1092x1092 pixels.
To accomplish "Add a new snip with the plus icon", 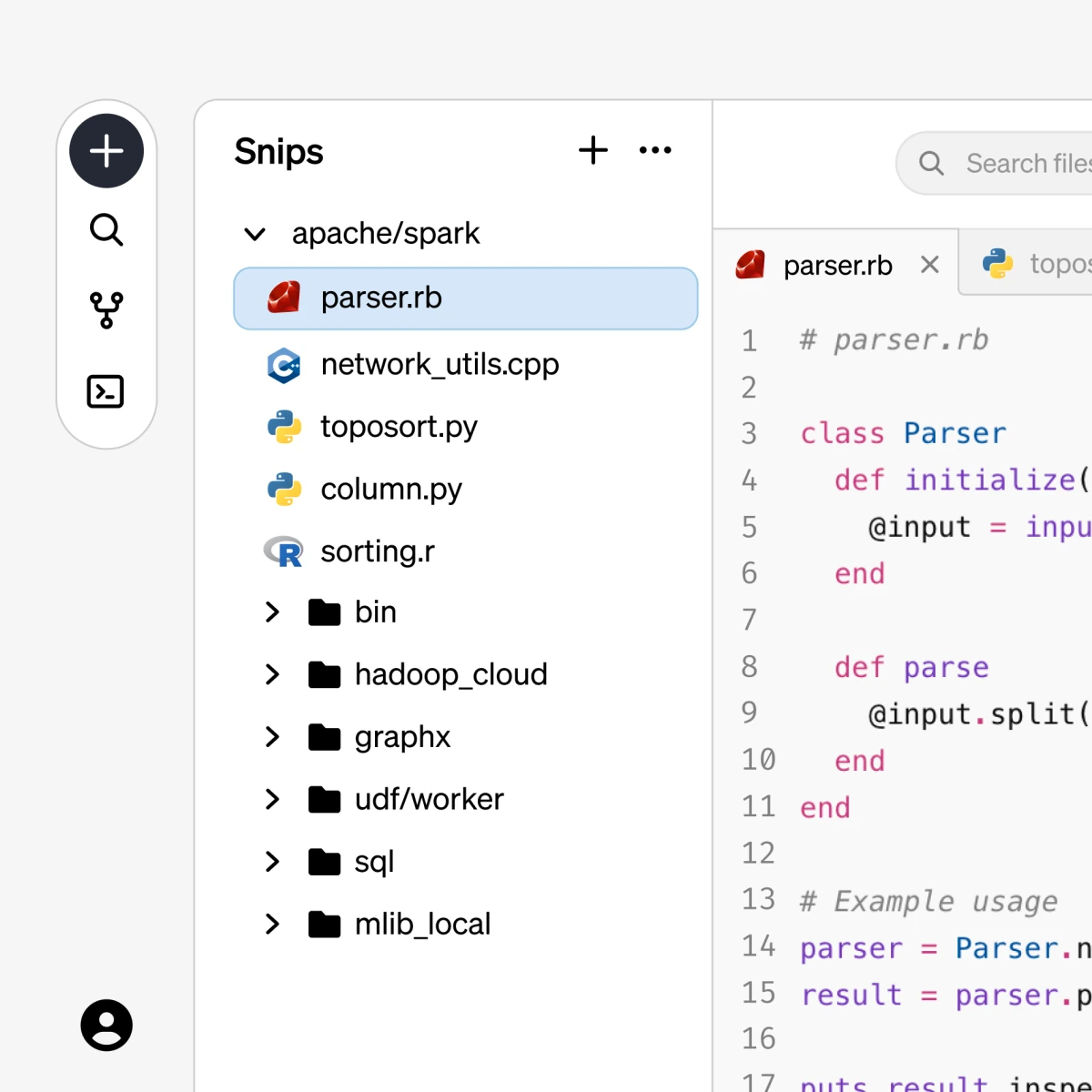I will point(593,150).
